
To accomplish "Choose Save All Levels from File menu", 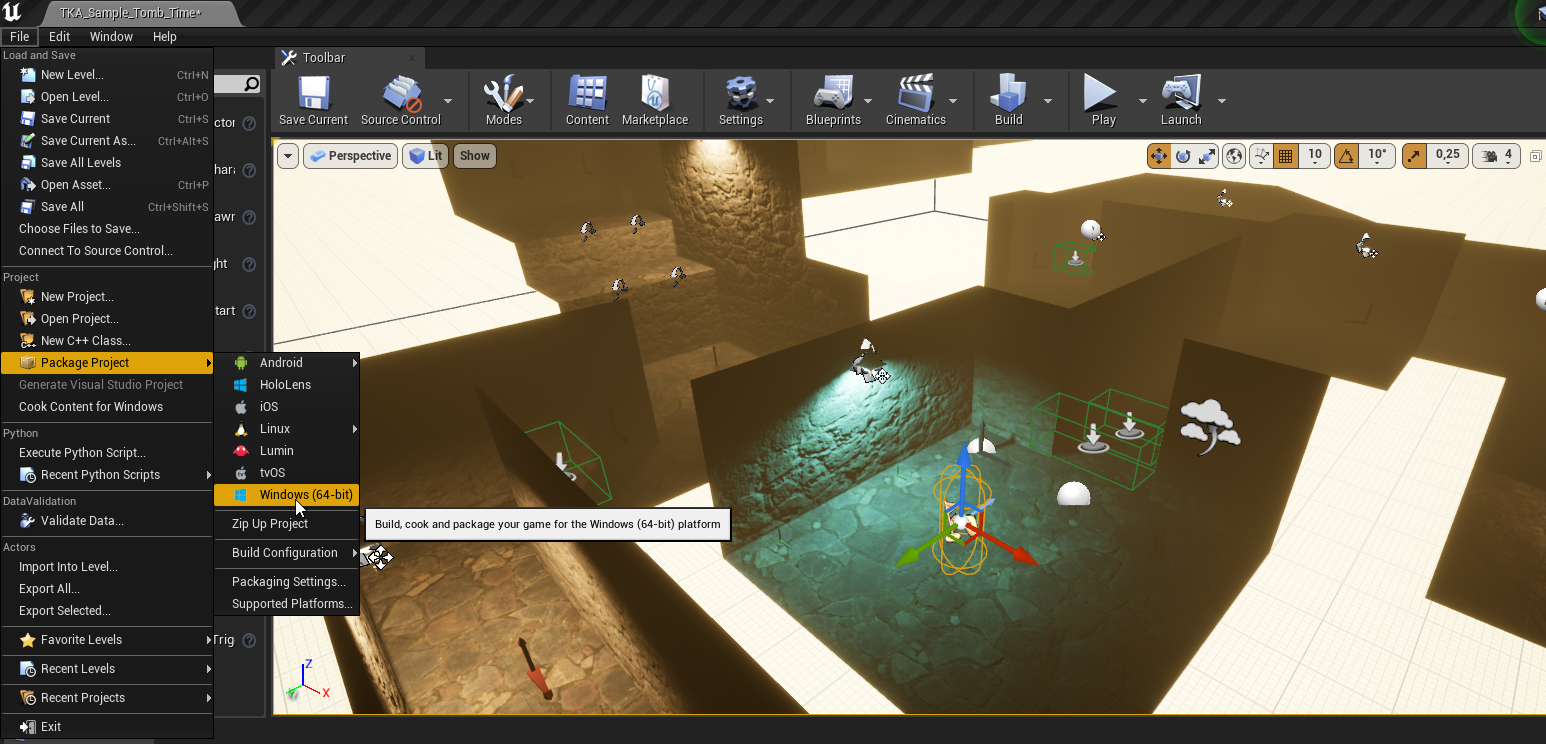I will pos(107,163).
